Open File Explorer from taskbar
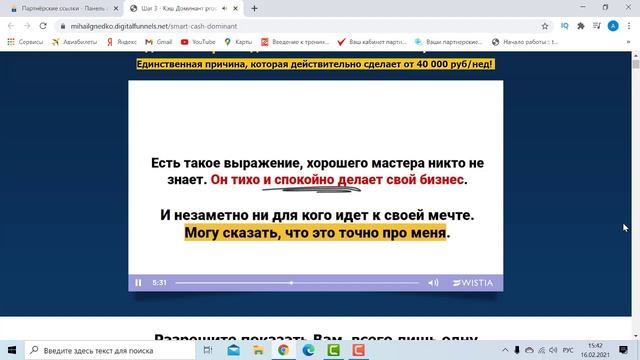640x360 pixels. (258, 350)
